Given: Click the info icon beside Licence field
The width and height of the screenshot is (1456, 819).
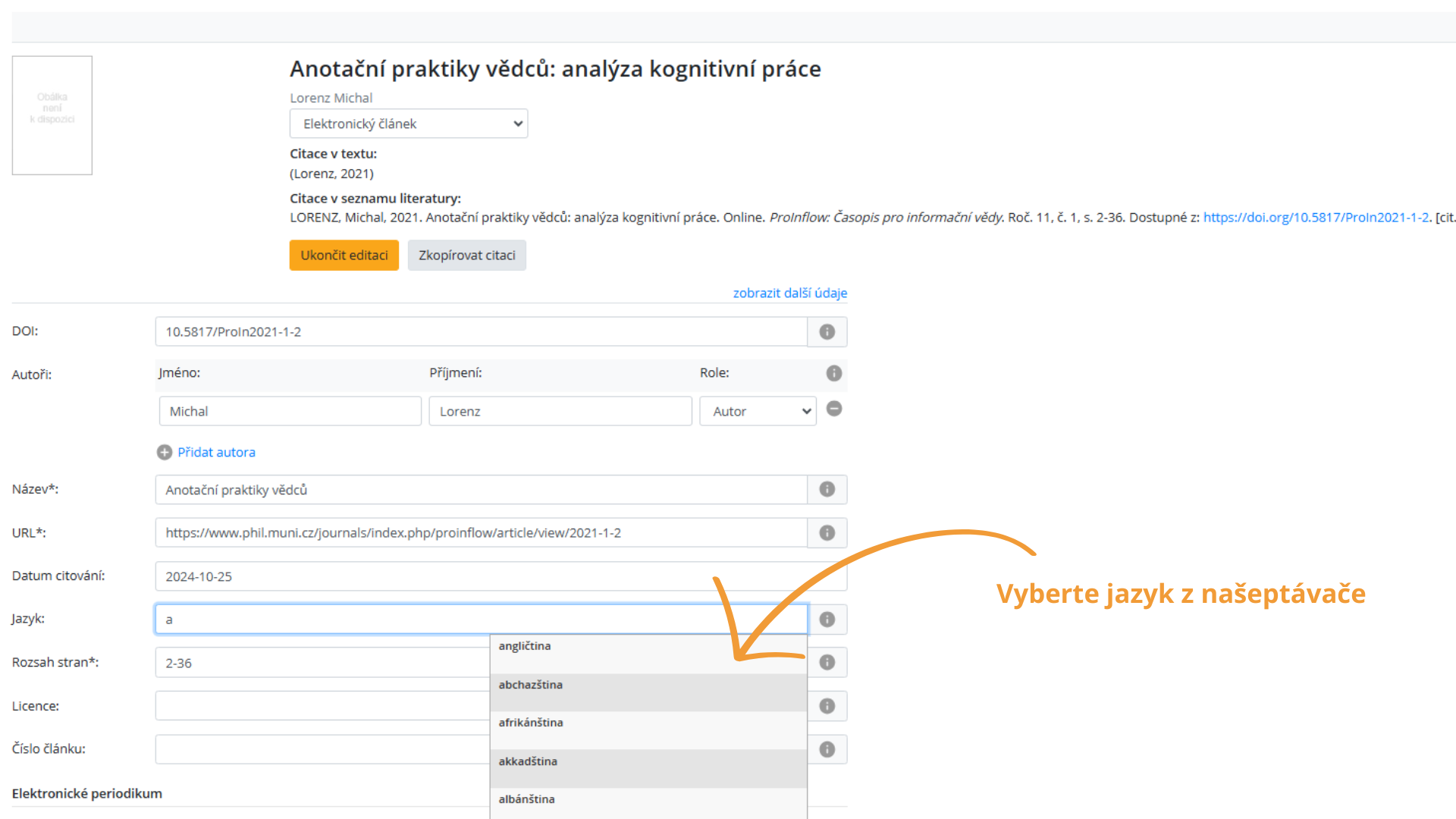Looking at the screenshot, I should pos(827,706).
